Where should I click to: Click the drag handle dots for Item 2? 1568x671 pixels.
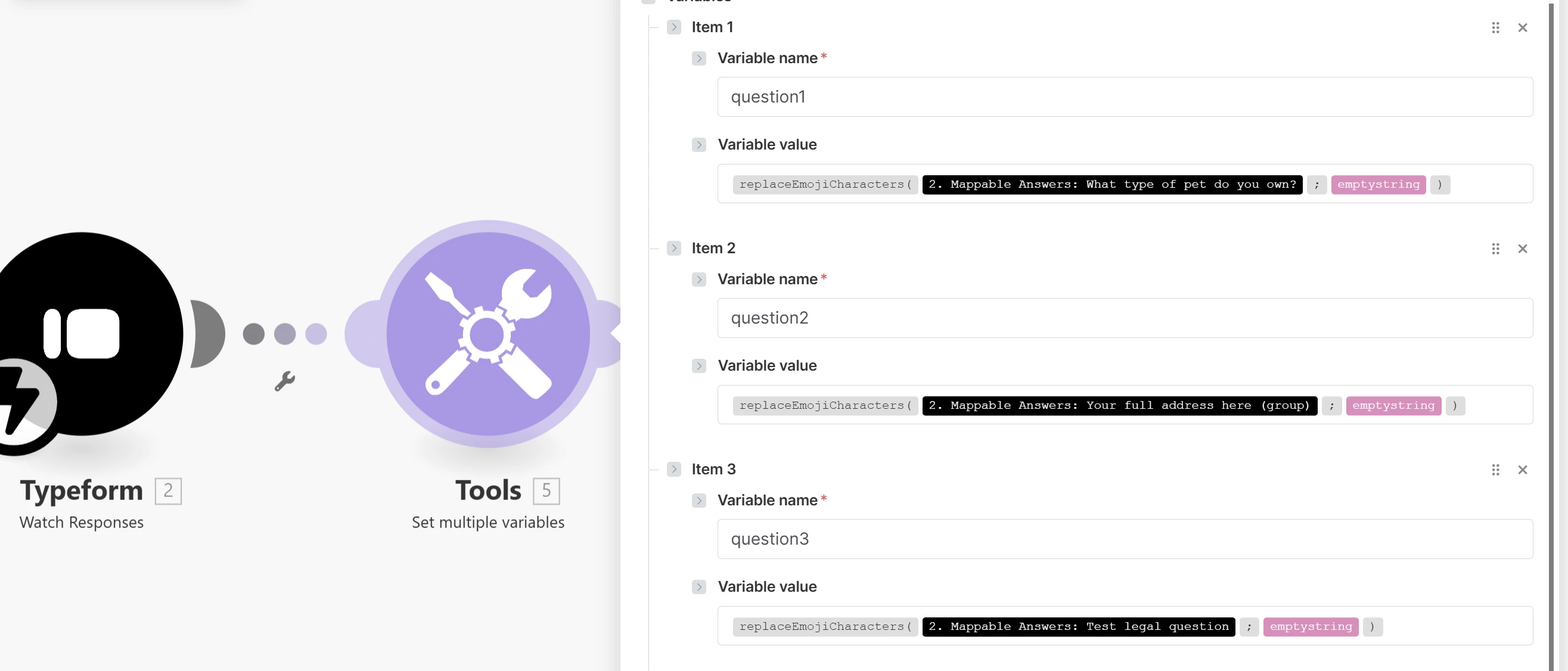click(x=1495, y=248)
